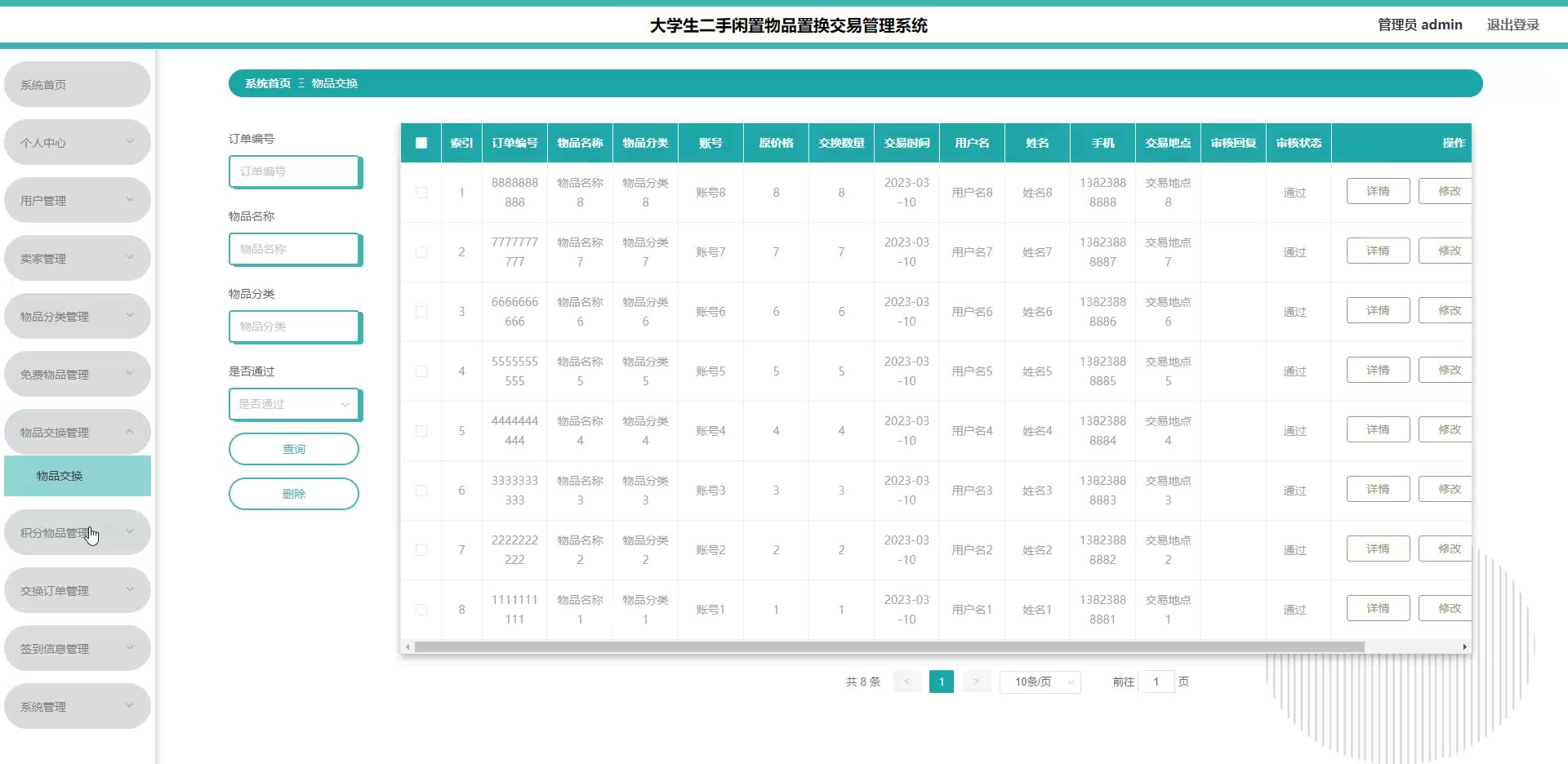Click 修改 for order 5555555555
Viewport: 1568px width, 764px height.
[x=1445, y=370]
